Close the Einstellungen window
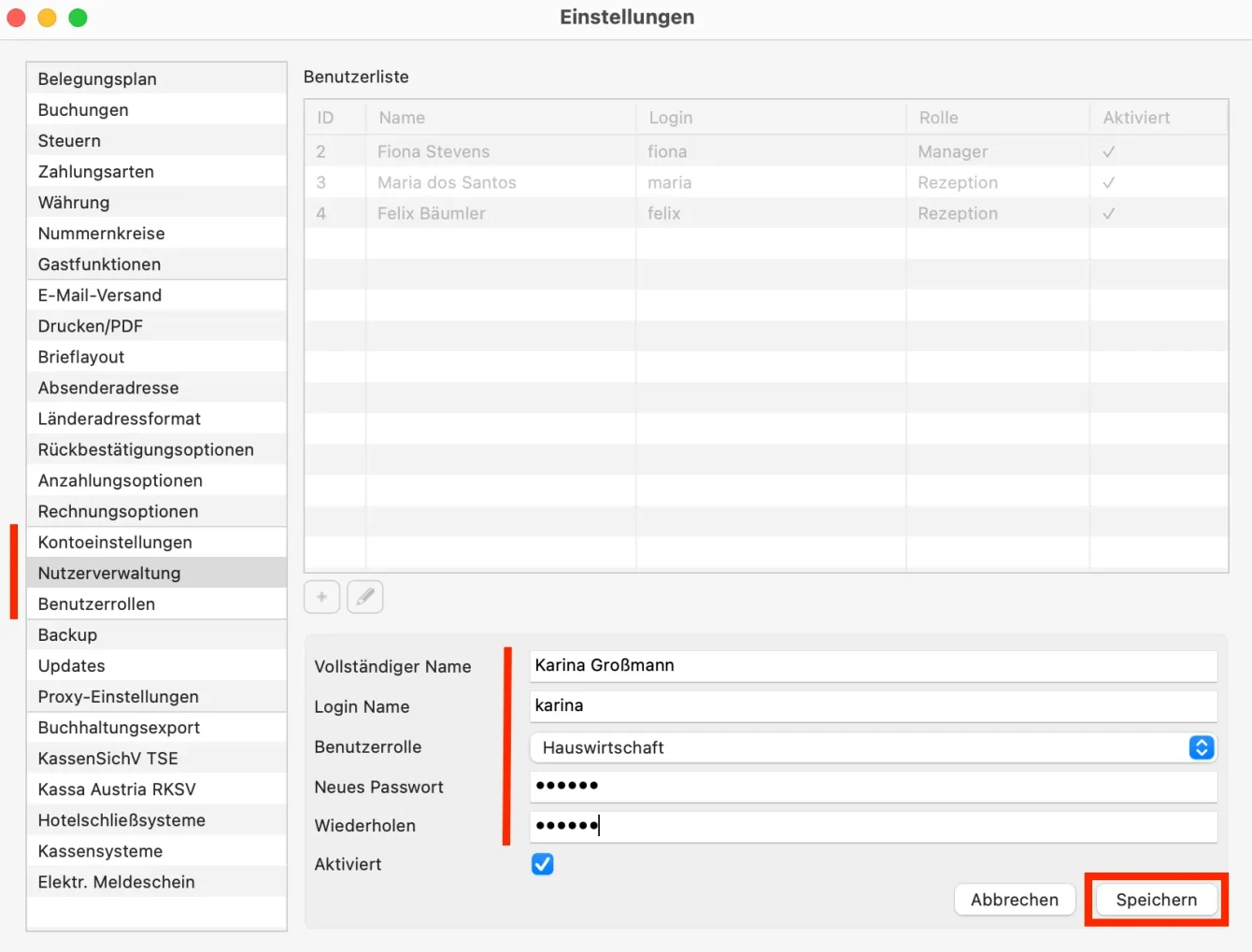 click(x=16, y=18)
